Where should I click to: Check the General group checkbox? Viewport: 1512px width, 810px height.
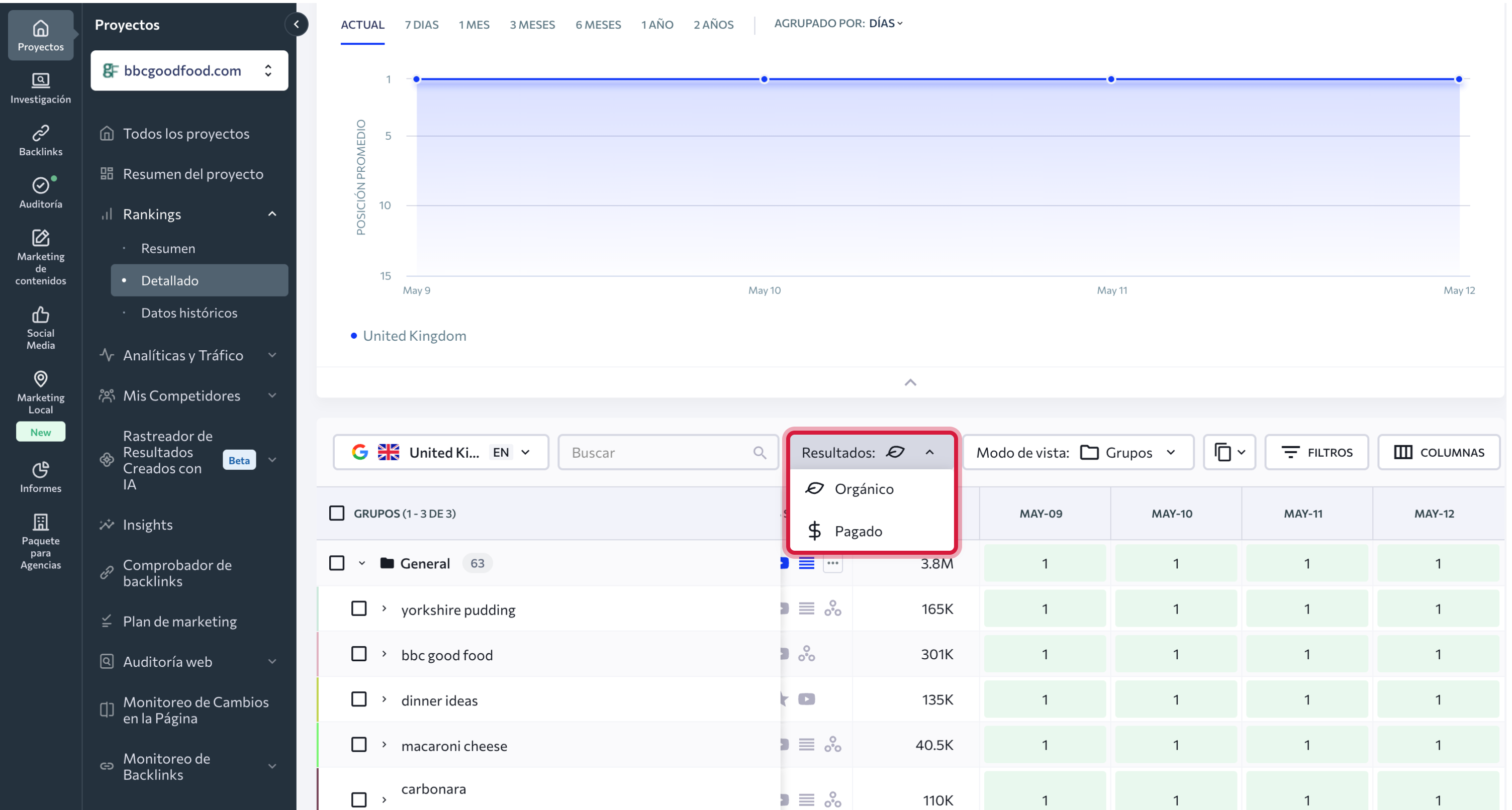tap(336, 563)
